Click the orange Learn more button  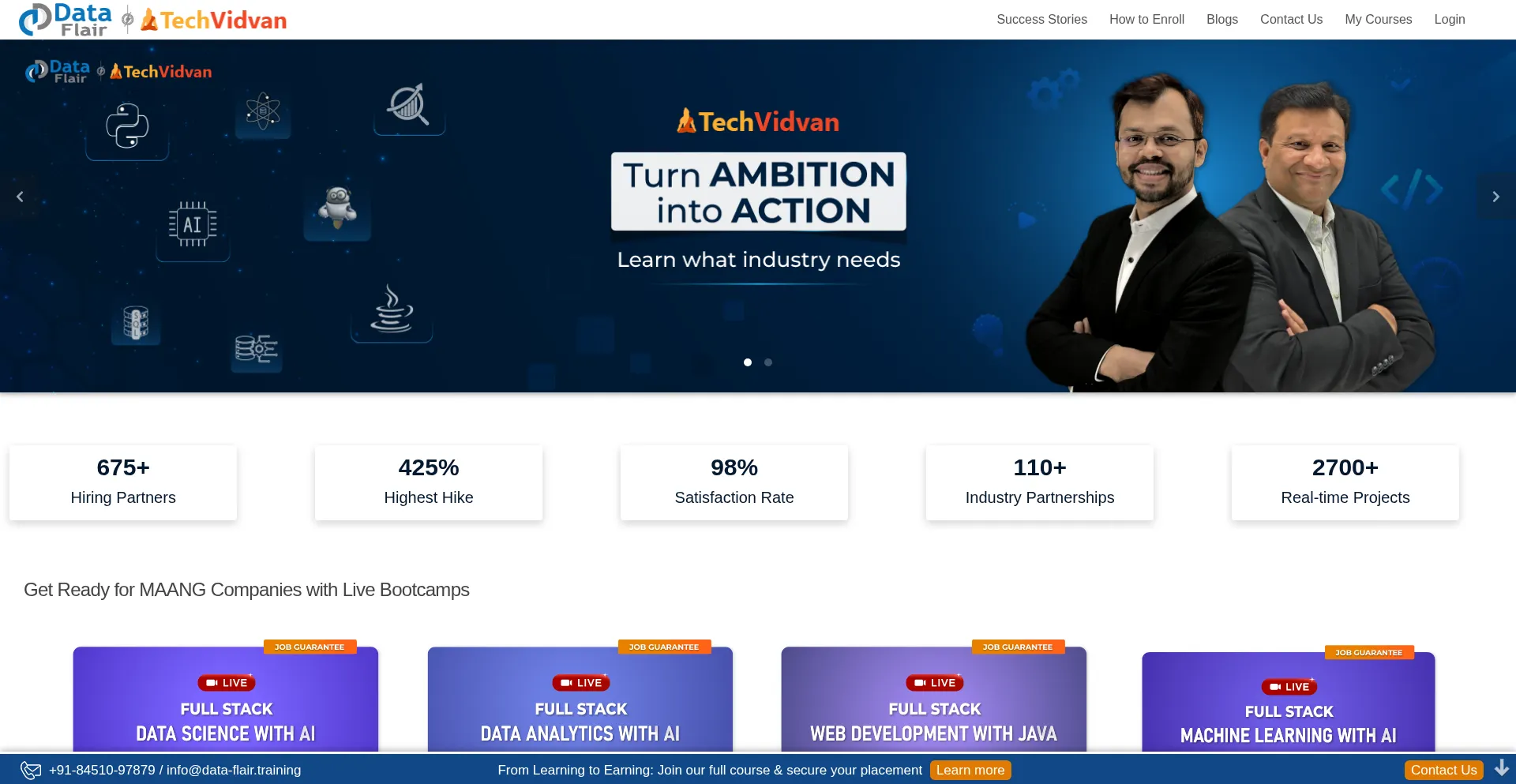click(970, 770)
